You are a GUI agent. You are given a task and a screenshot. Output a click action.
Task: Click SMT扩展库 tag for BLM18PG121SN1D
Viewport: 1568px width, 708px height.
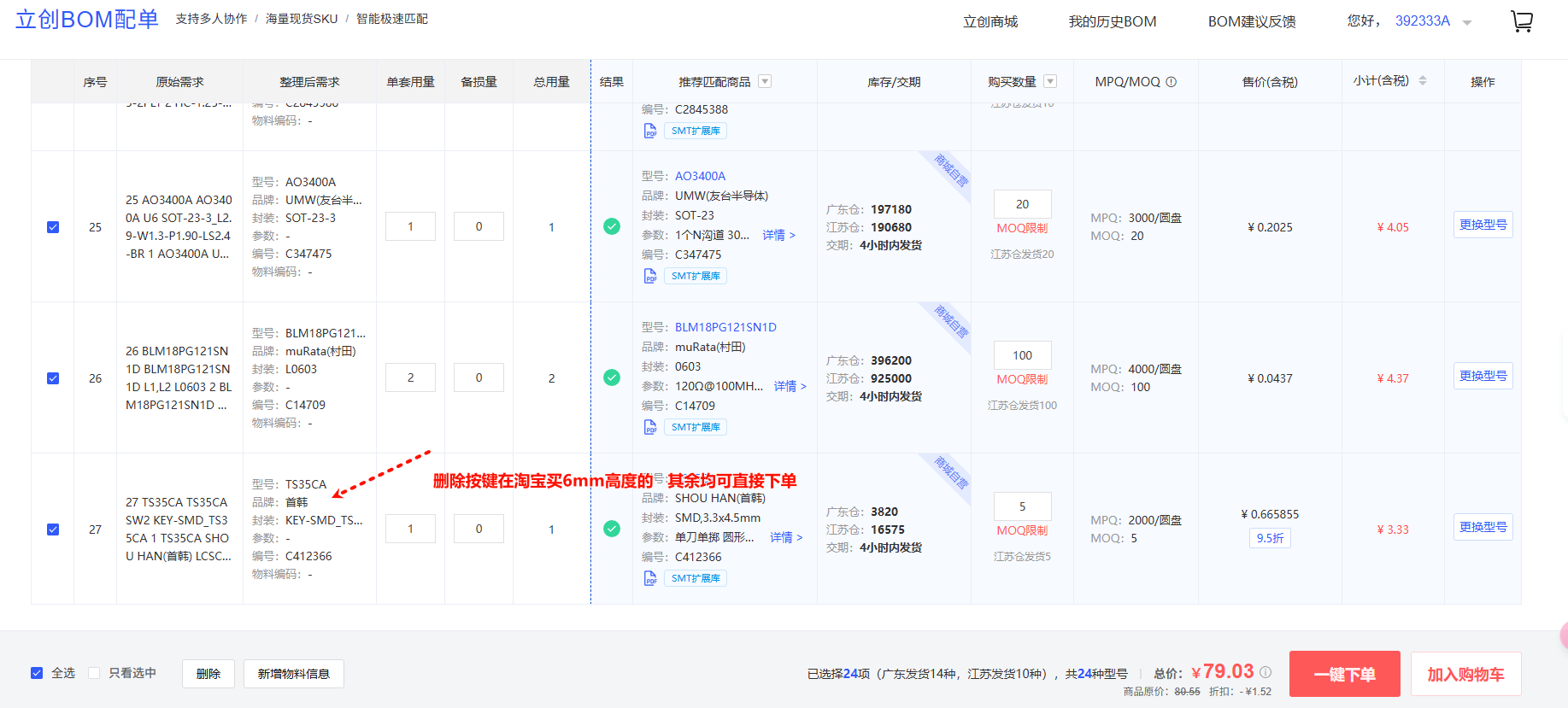click(x=696, y=427)
